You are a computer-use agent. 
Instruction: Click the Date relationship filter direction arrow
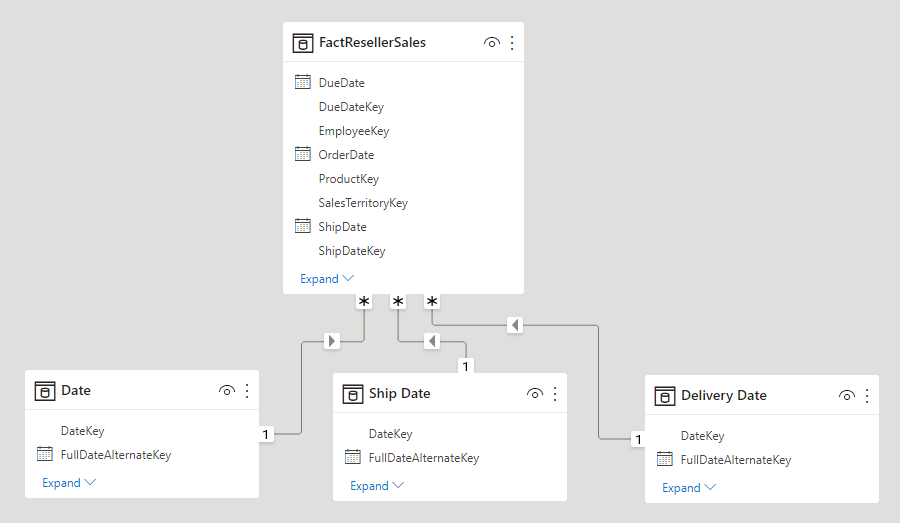coord(333,342)
